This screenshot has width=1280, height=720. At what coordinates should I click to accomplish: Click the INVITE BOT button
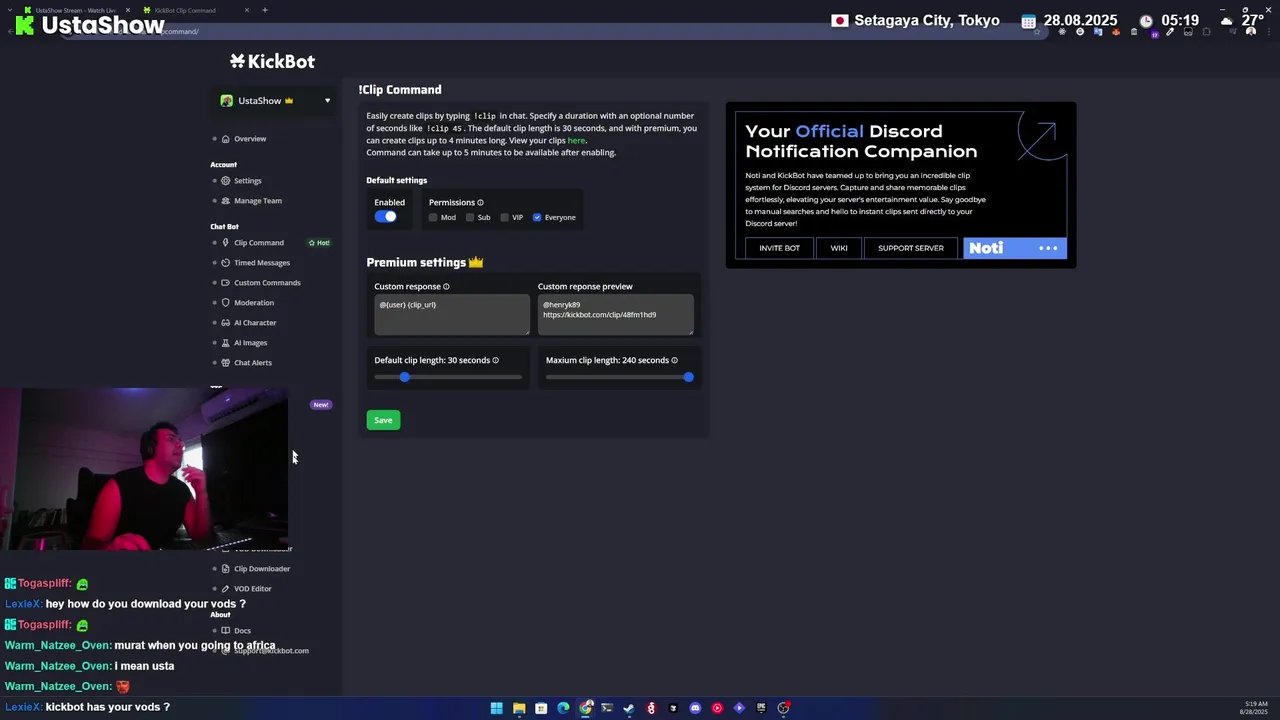(779, 248)
